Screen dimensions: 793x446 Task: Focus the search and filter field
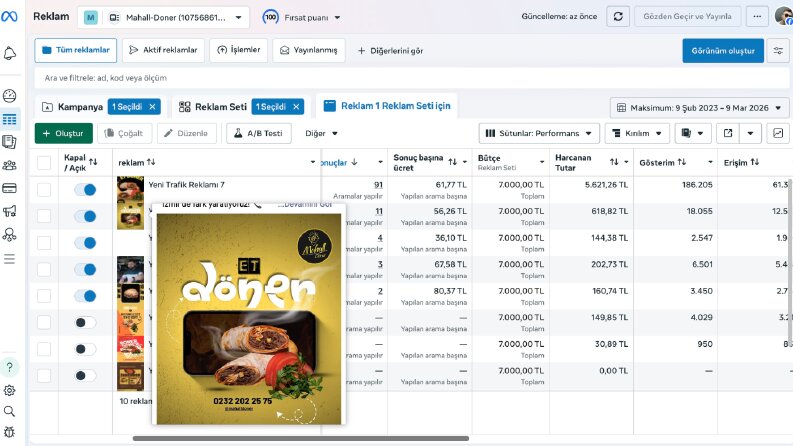412,78
